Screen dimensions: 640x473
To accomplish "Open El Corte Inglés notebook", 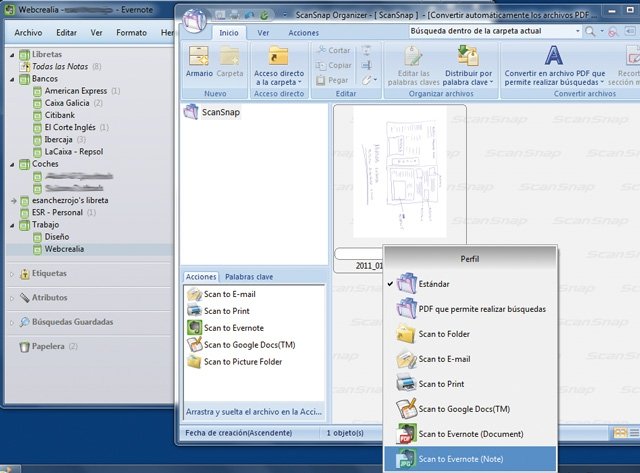I will click(70, 127).
